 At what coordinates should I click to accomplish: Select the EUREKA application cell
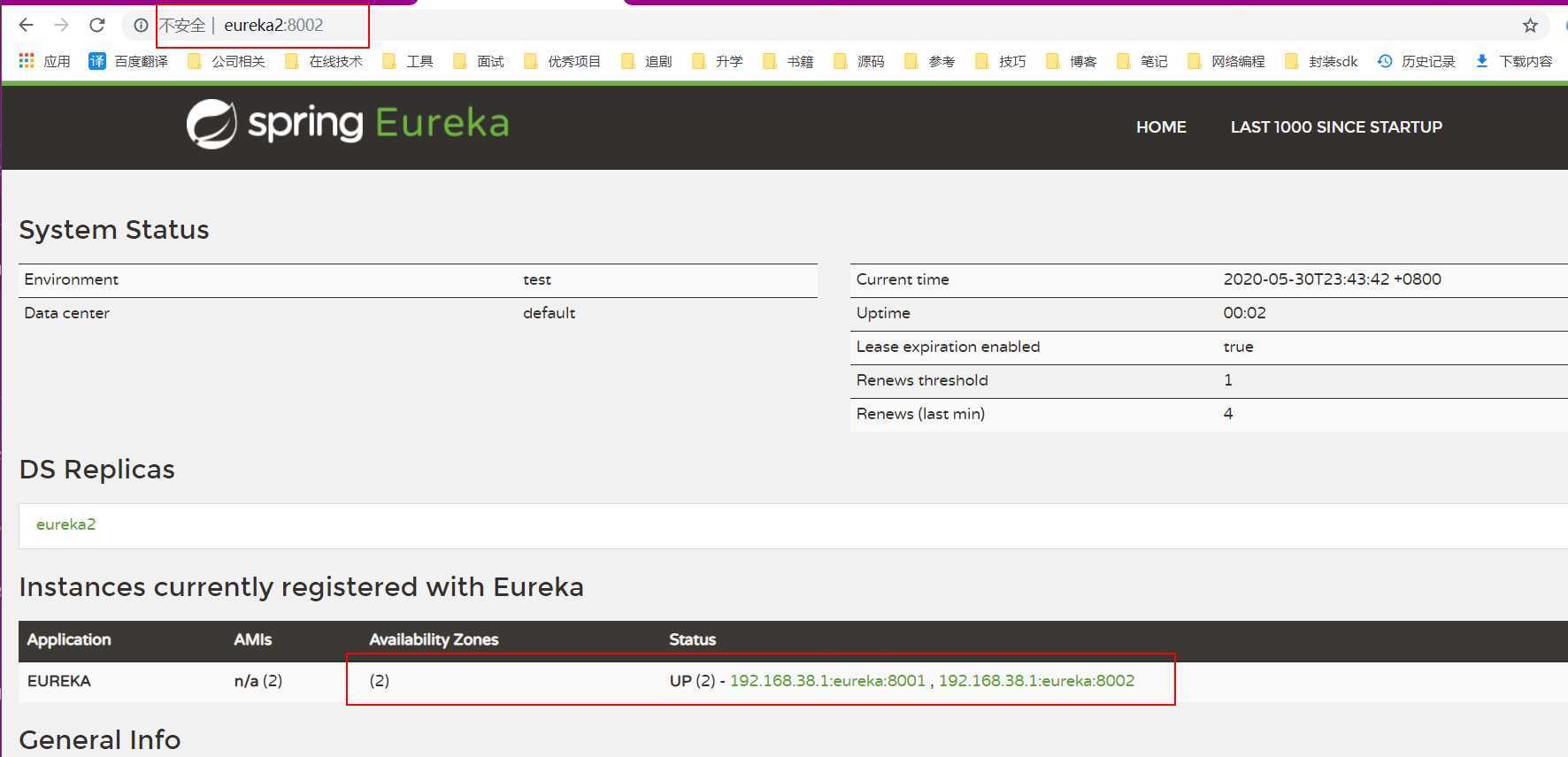[59, 681]
